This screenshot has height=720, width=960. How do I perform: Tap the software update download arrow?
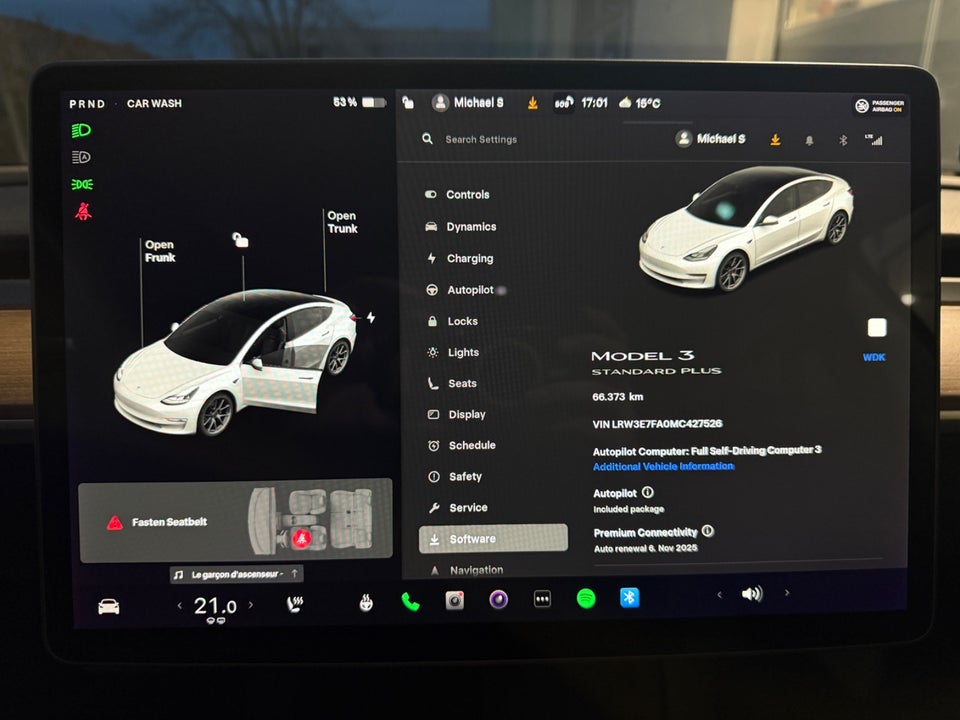coord(775,140)
